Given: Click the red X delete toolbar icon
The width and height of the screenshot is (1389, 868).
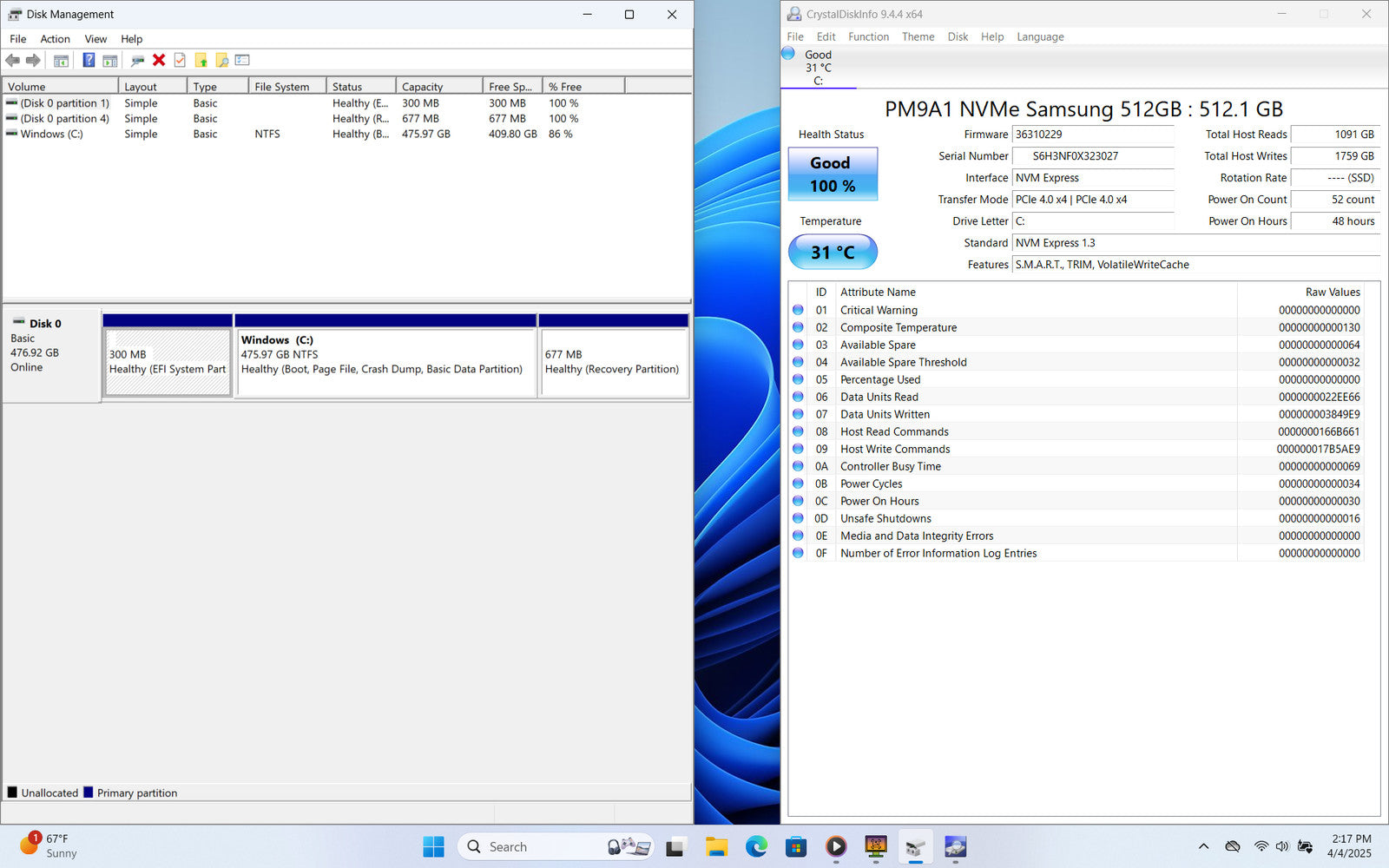Looking at the screenshot, I should pos(159,60).
